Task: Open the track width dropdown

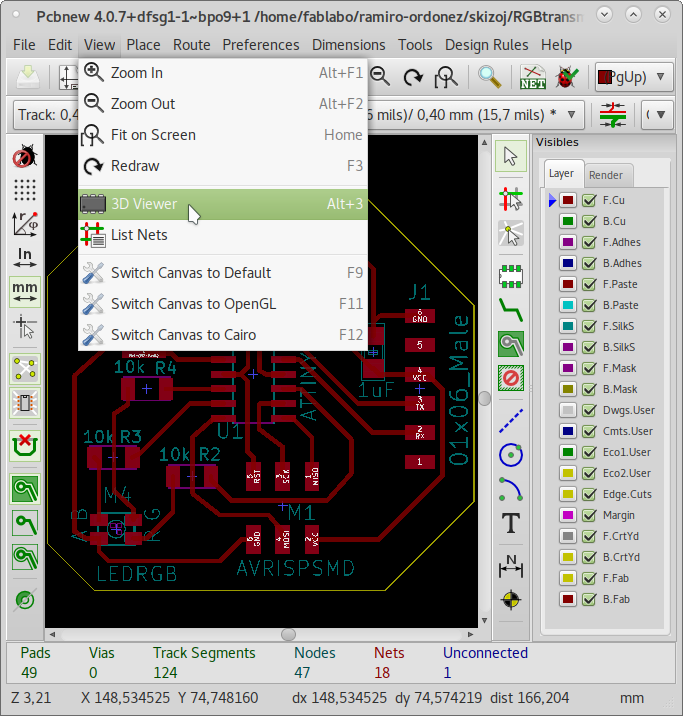Action: click(46, 114)
